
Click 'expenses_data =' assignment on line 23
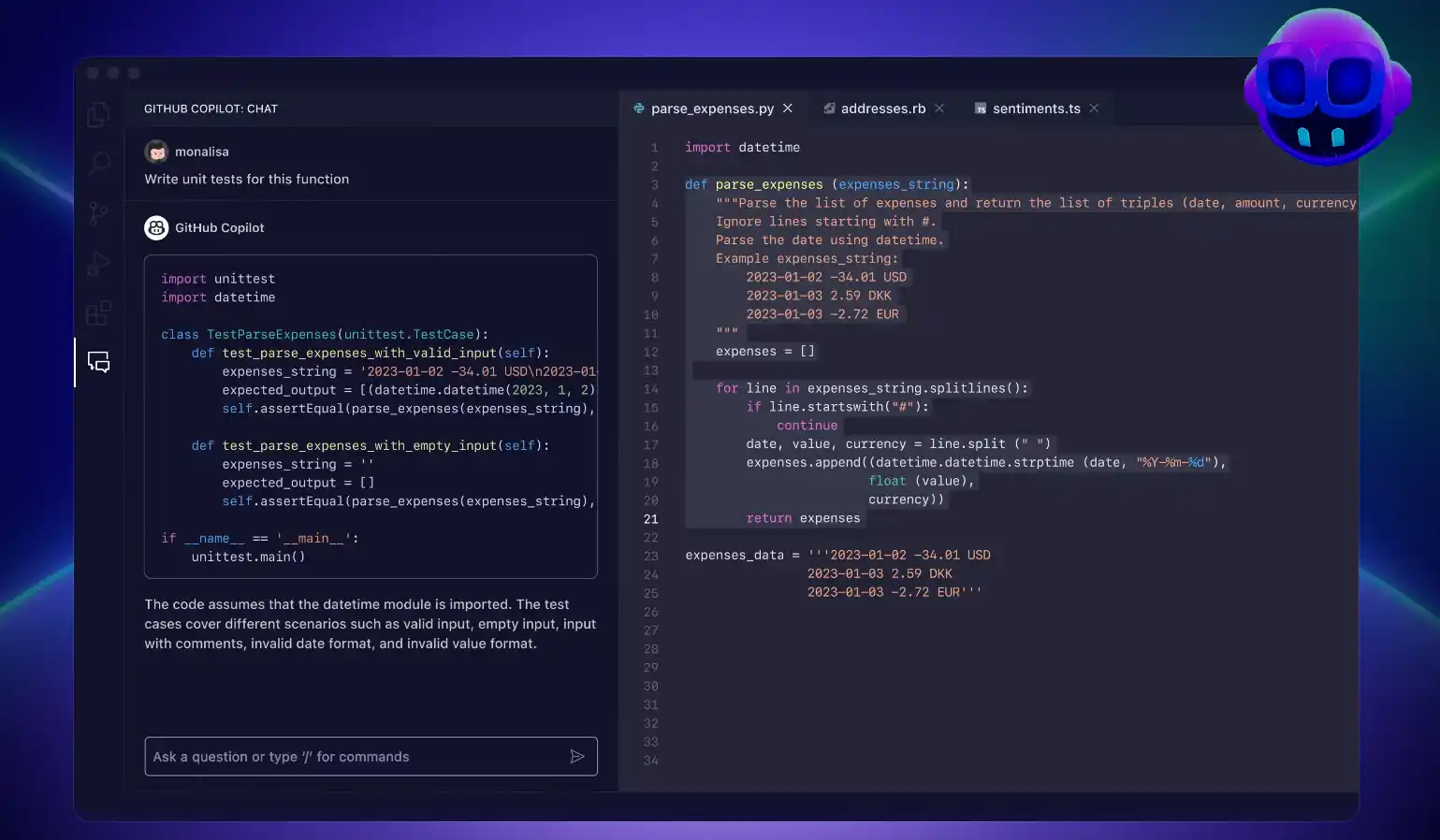tap(743, 555)
